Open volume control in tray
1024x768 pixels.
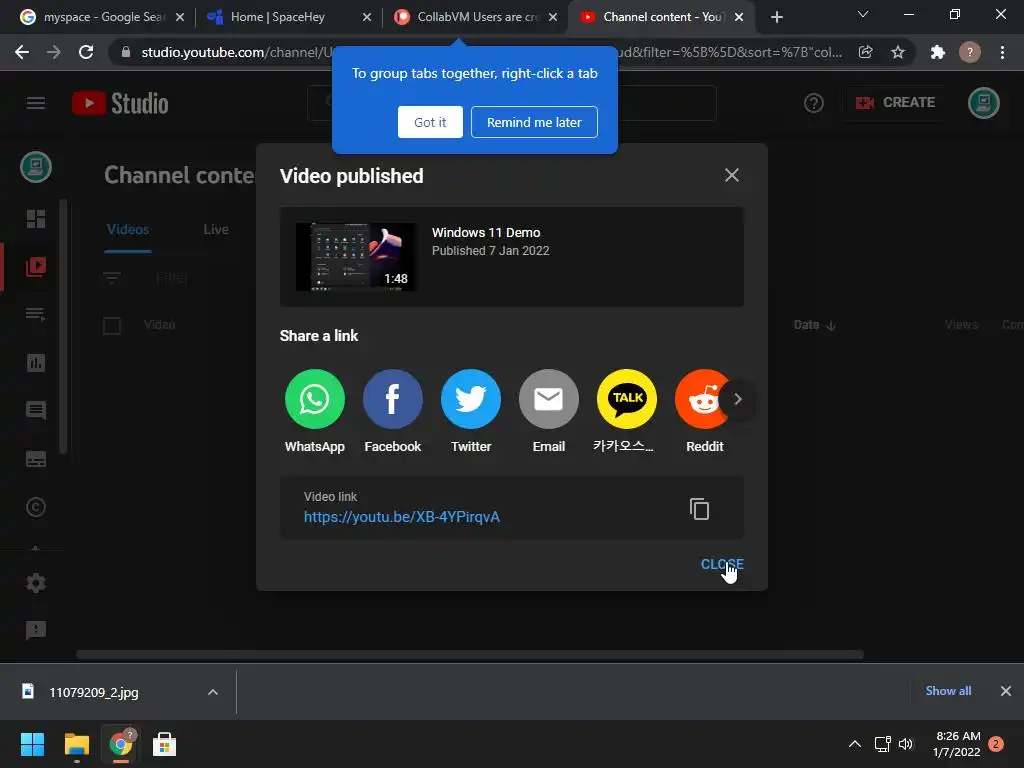906,744
